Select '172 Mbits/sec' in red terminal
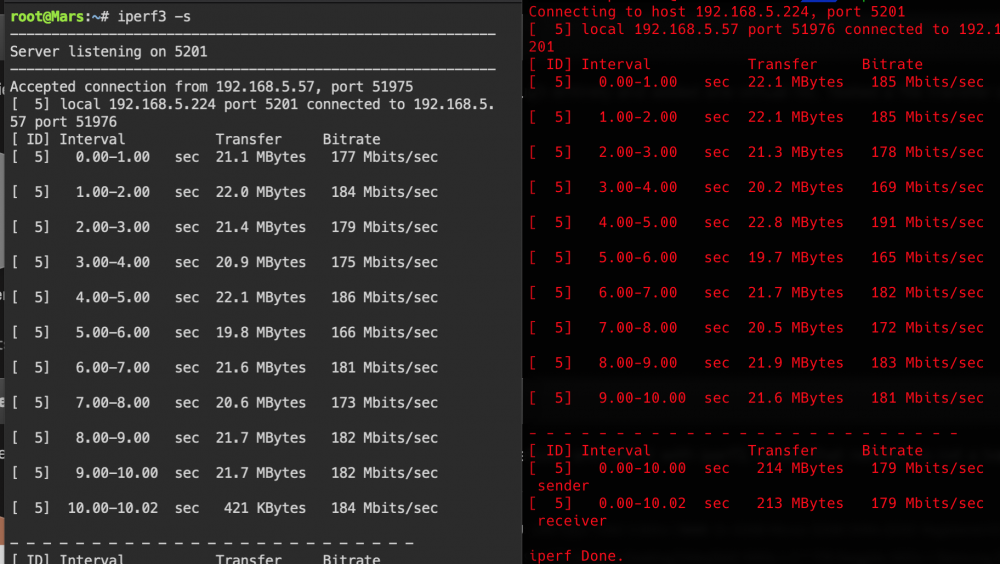Viewport: 1000px width, 564px height. (927, 328)
